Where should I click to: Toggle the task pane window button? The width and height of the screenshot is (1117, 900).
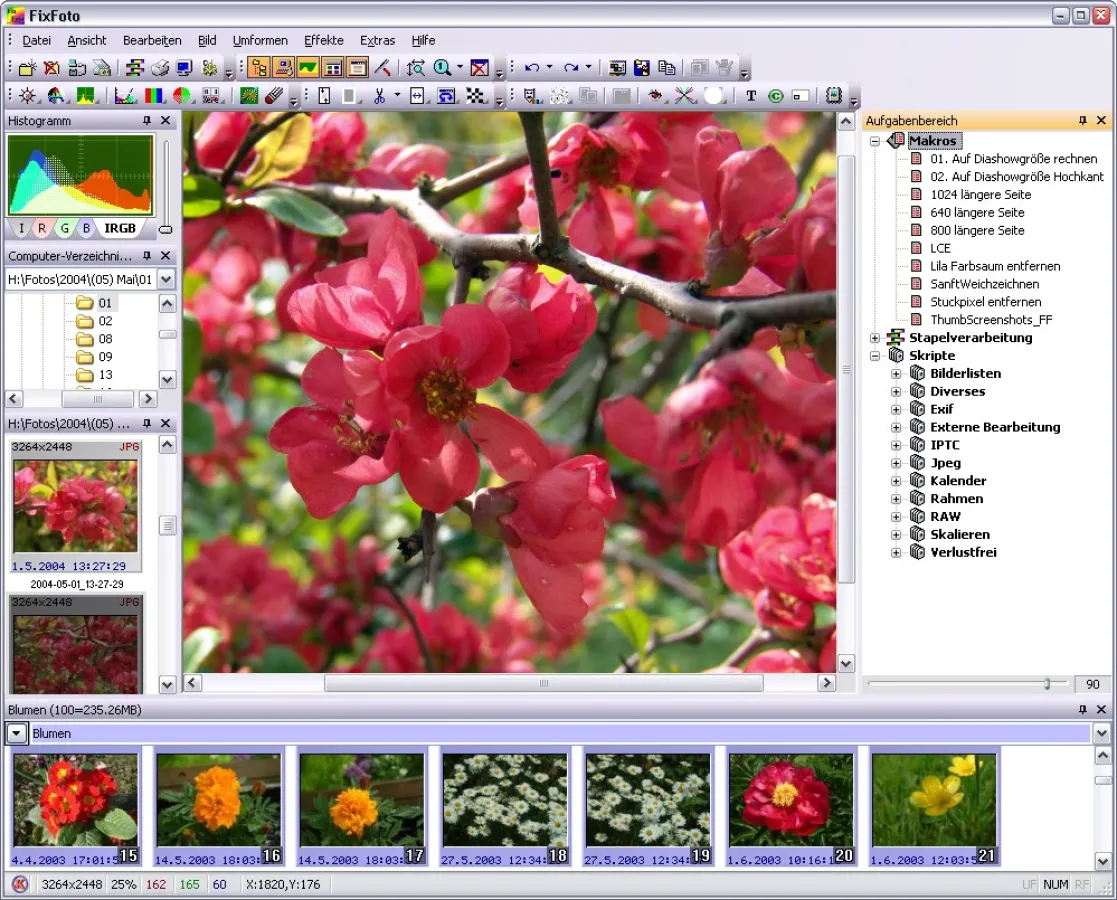(x=358, y=68)
